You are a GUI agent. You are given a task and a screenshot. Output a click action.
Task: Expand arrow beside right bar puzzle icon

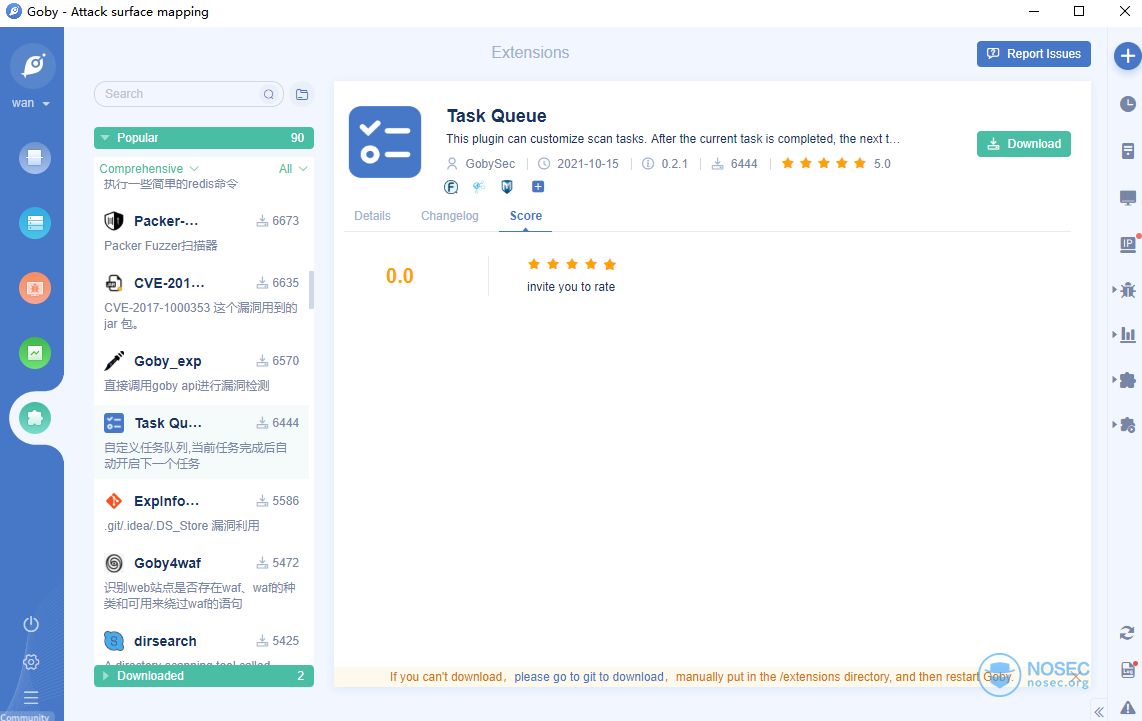point(1114,379)
